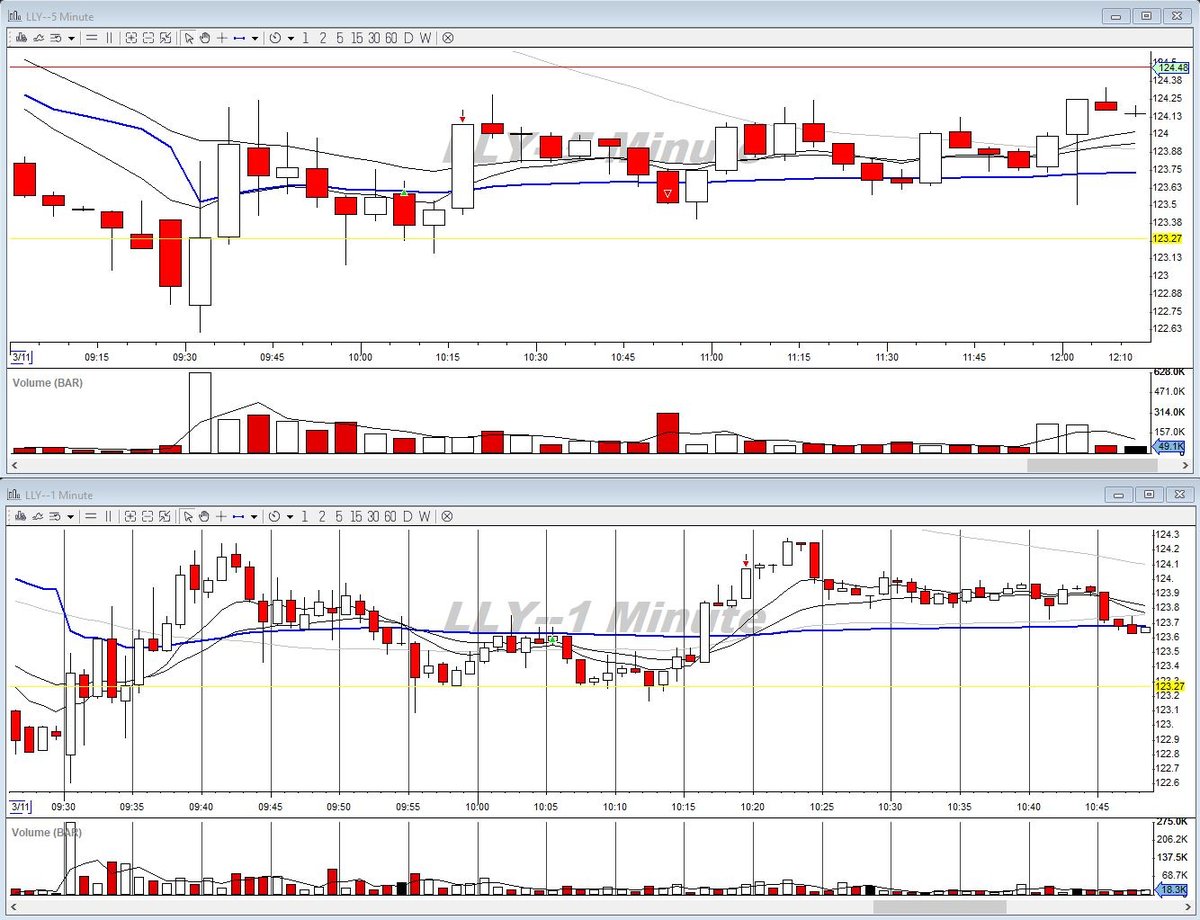Select hand pan tool in 1 Minute toolbar
1200x920 pixels.
(205, 516)
